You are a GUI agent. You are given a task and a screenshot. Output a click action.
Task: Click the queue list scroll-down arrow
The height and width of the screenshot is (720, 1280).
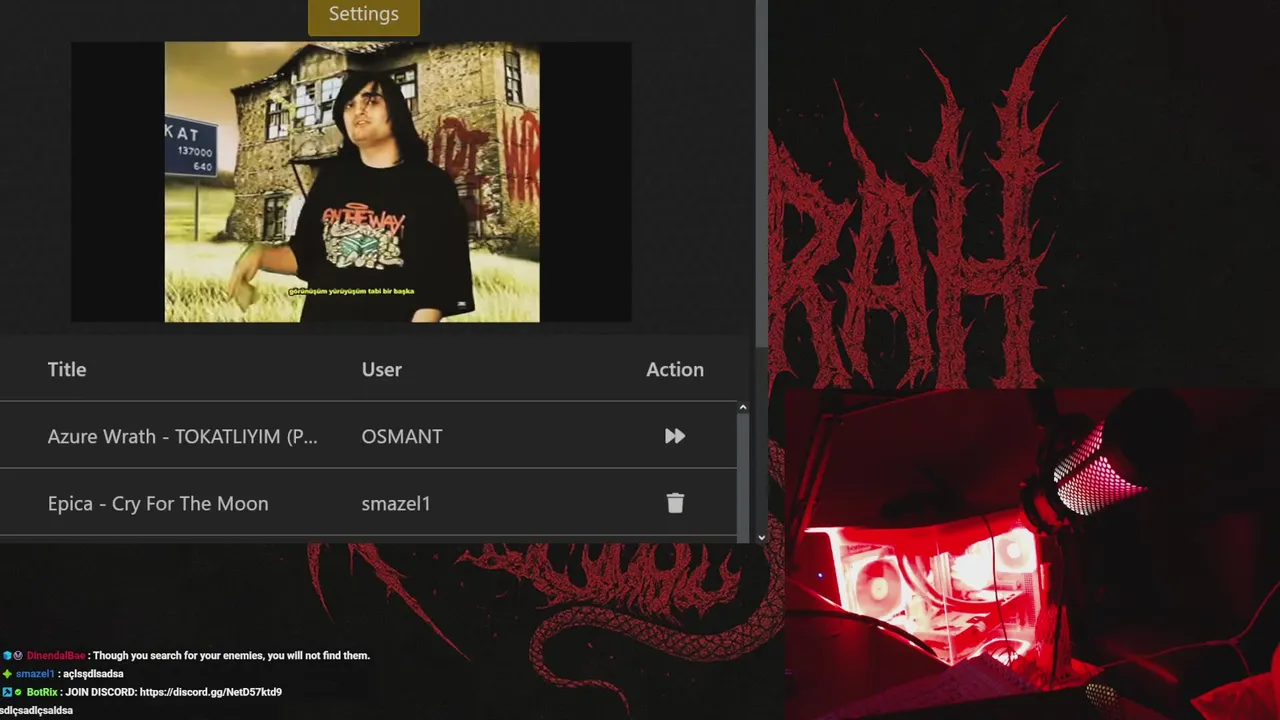(761, 537)
